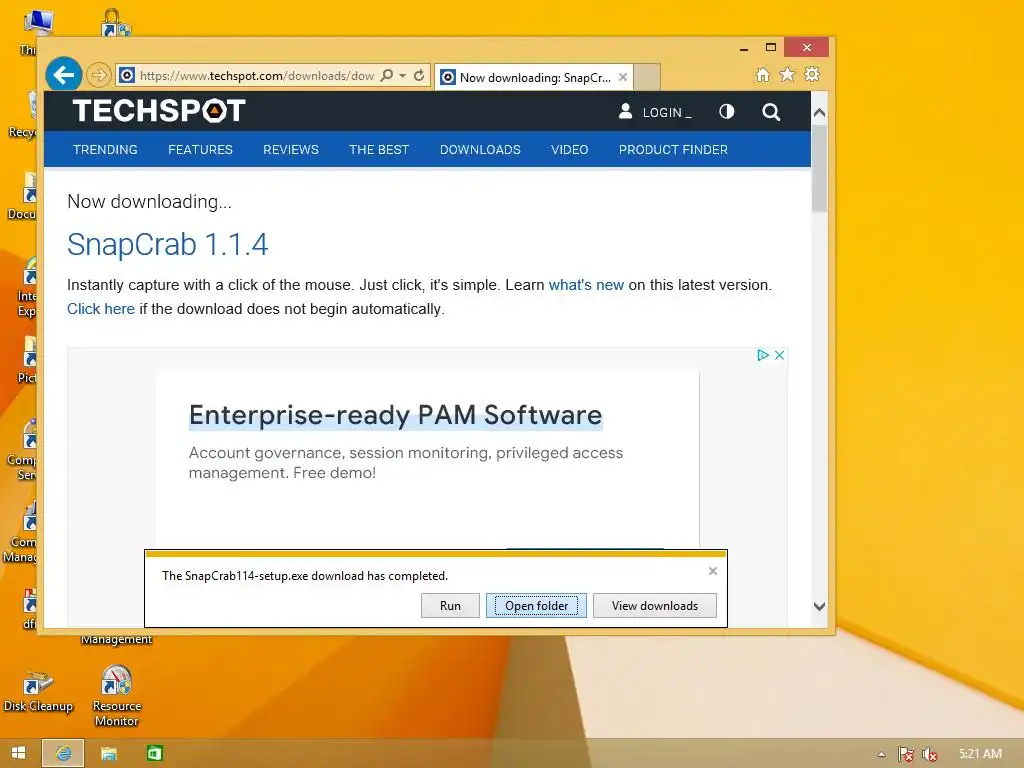This screenshot has width=1024, height=768.
Task: Click the forward navigation arrow
Action: (99, 76)
